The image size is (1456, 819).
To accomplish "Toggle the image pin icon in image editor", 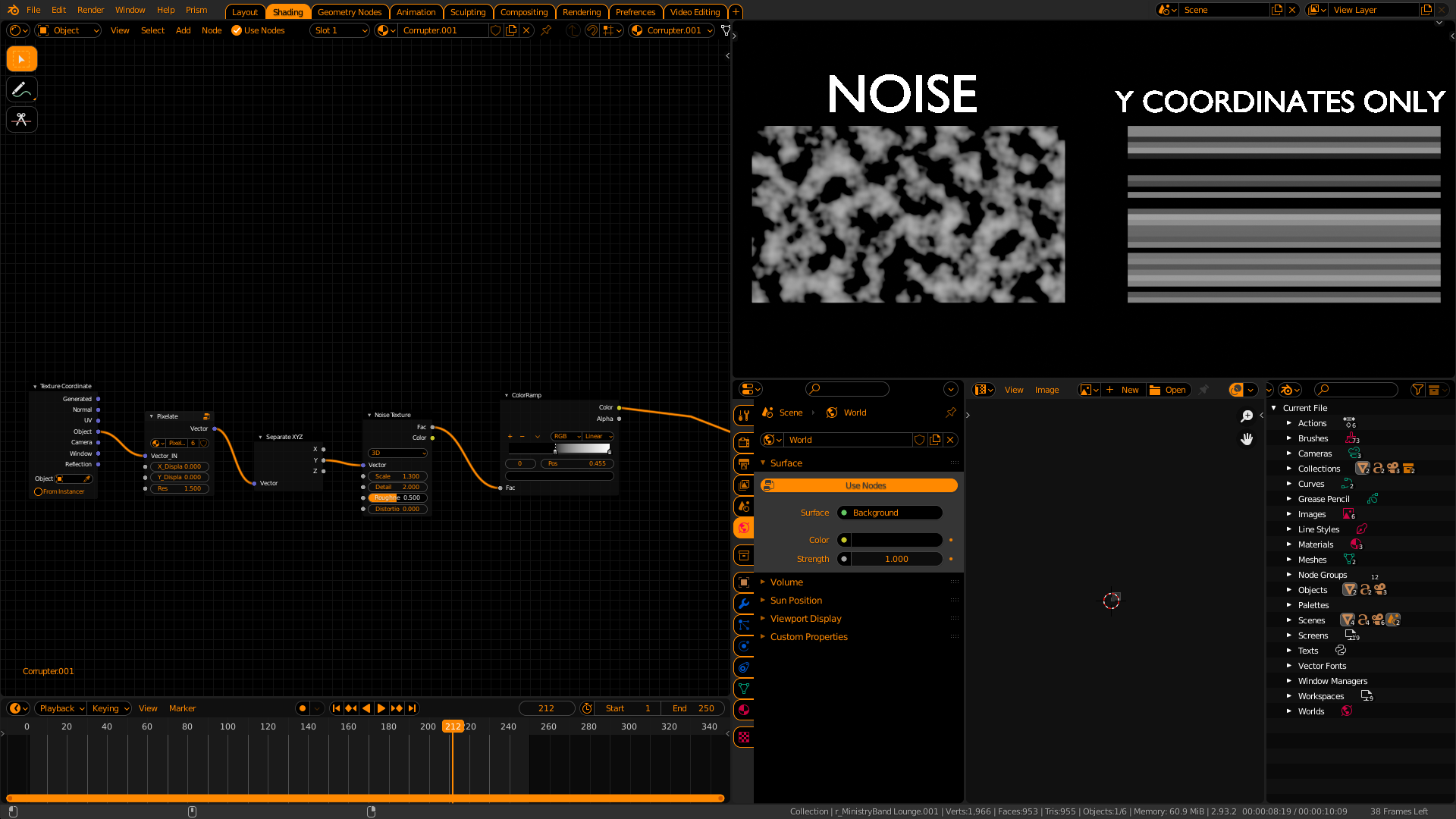I will click(x=1203, y=390).
